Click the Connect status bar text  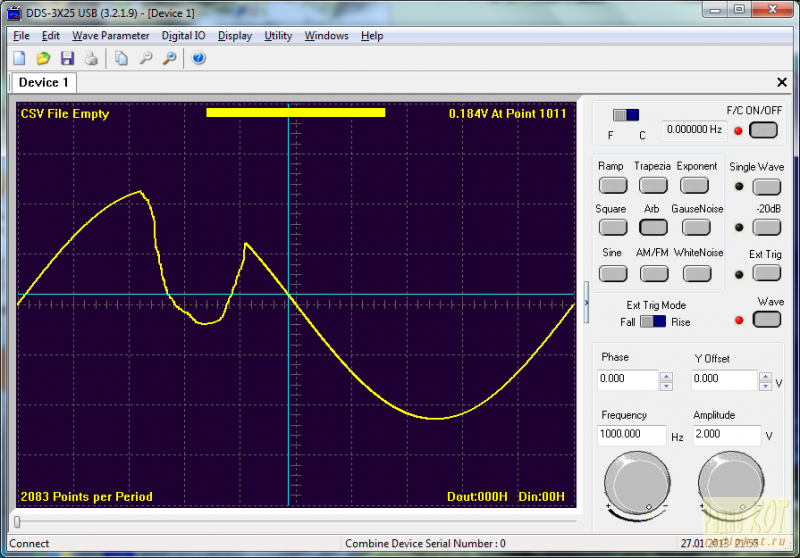[29, 544]
